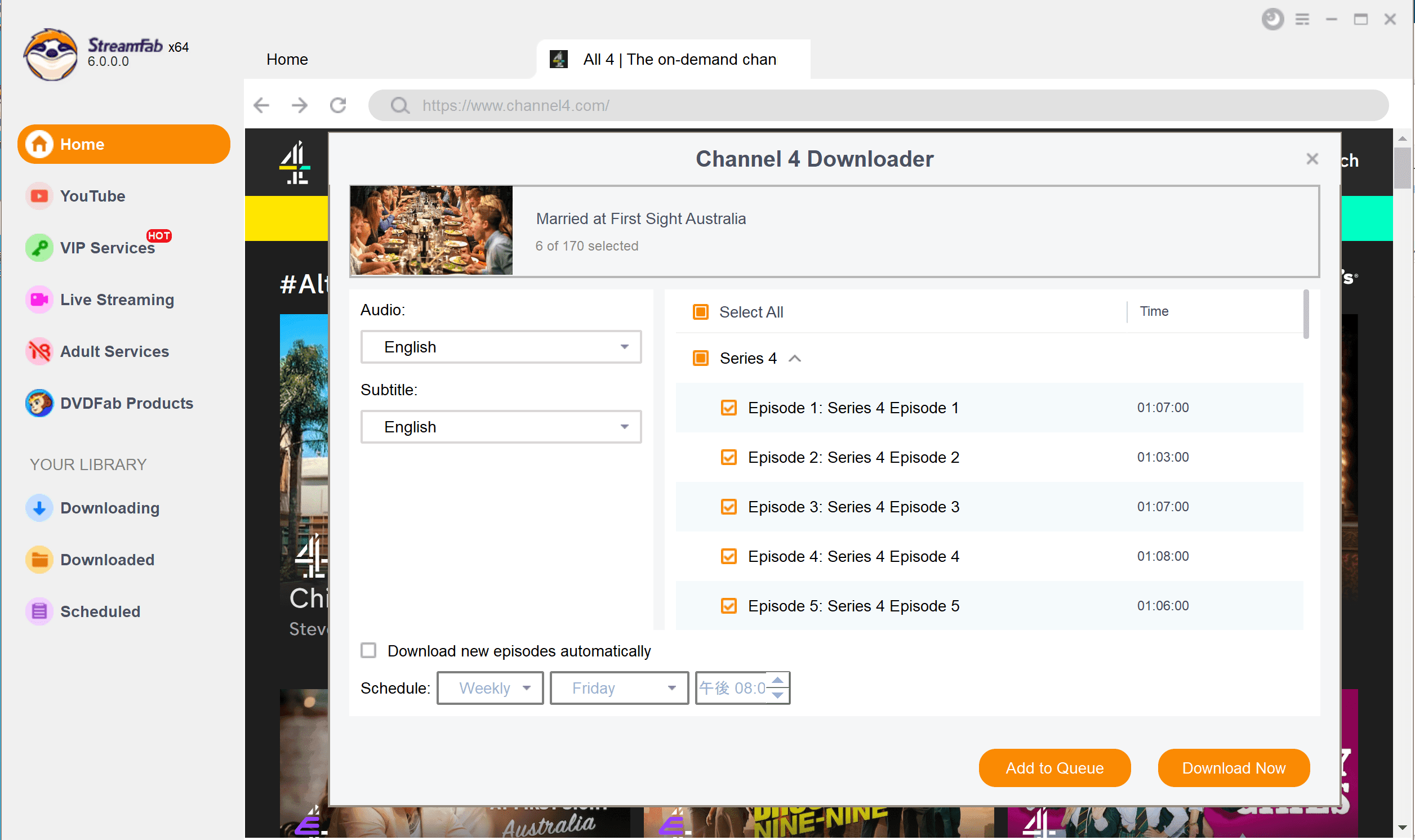
Task: Adjust scheduled time stepper control
Action: coord(779,688)
